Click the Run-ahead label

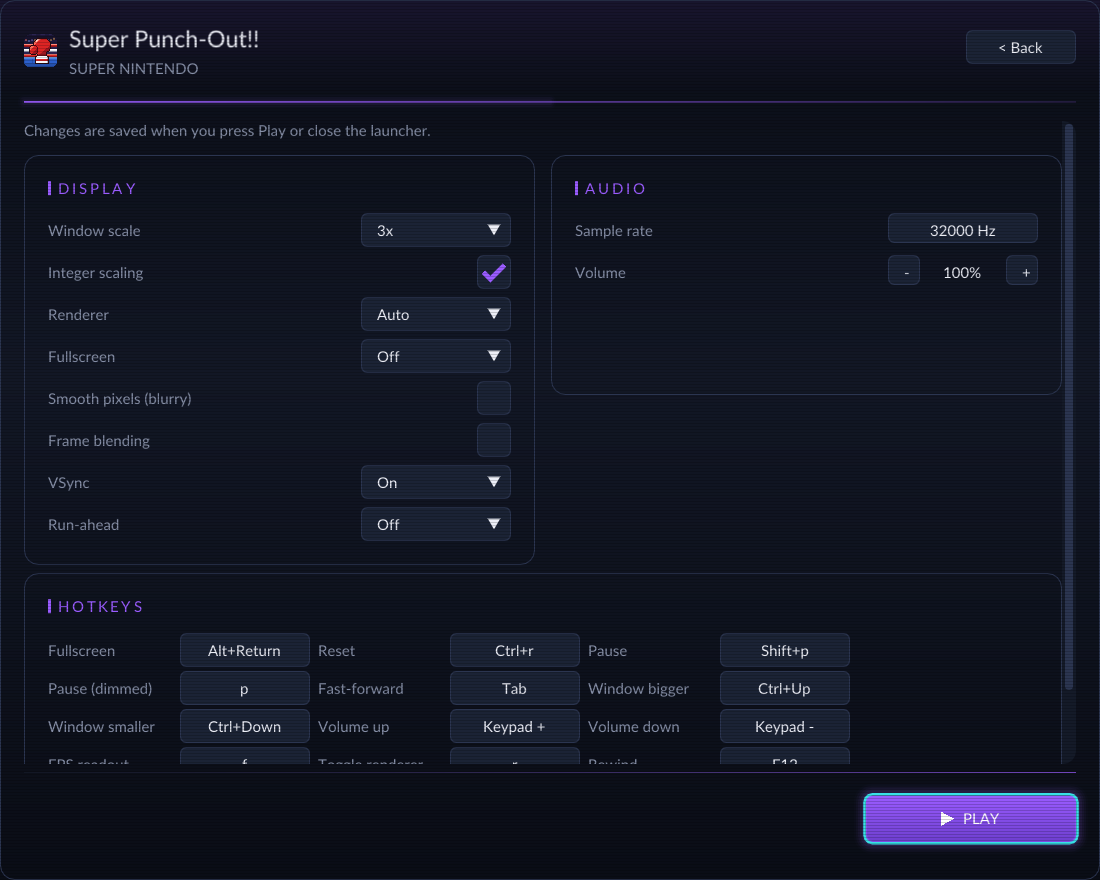point(83,525)
